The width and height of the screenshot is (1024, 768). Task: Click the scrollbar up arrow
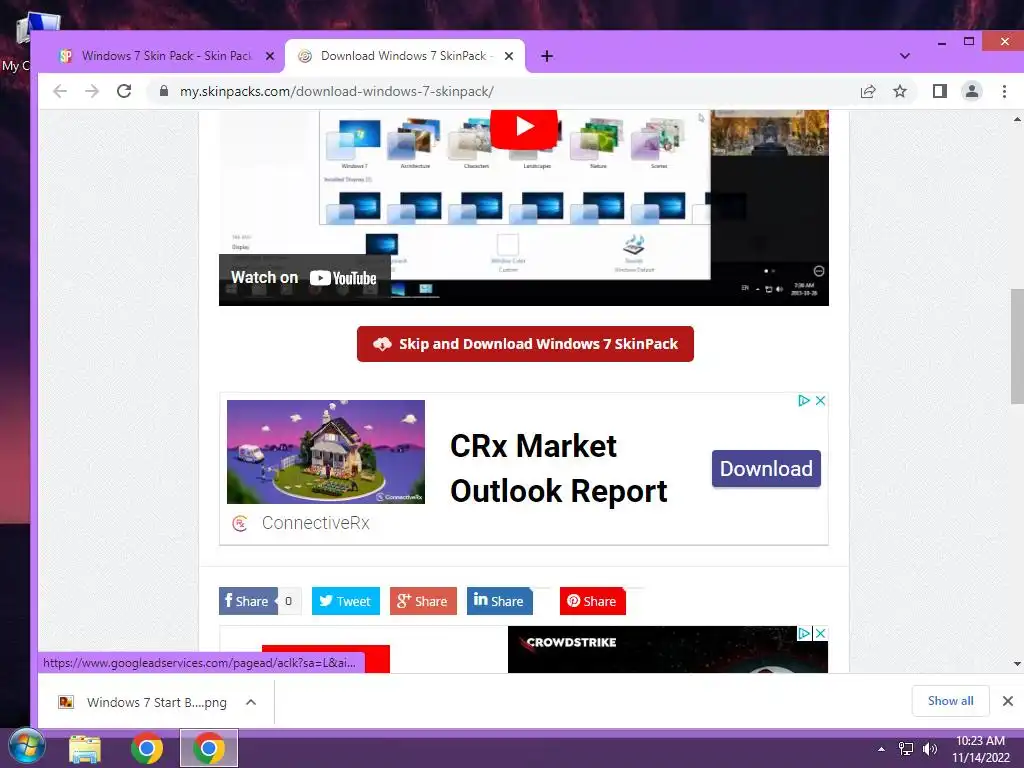pos(1017,120)
